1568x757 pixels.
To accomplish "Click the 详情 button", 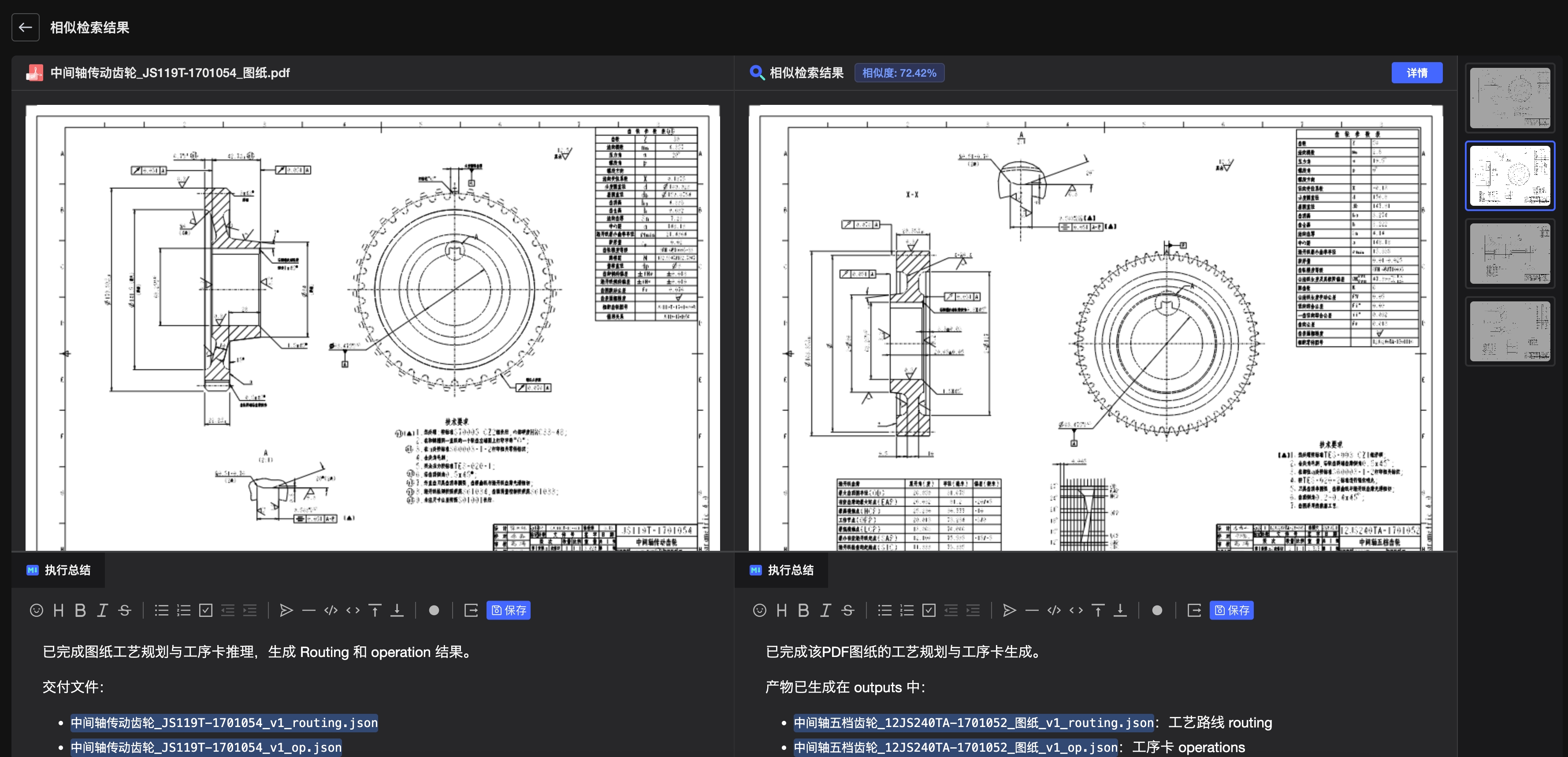I will pos(1416,73).
